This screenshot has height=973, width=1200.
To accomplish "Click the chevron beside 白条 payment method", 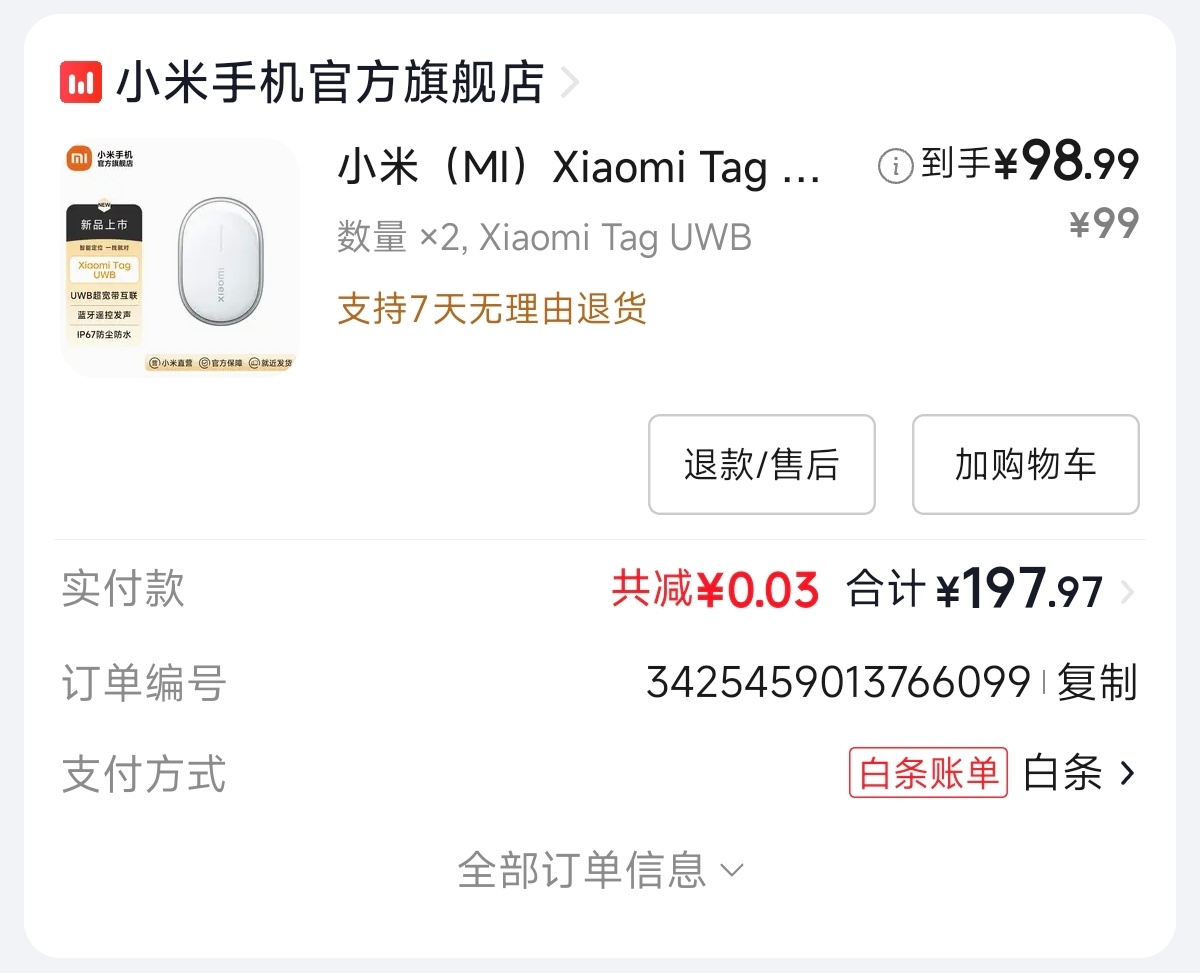I will [x=1128, y=773].
